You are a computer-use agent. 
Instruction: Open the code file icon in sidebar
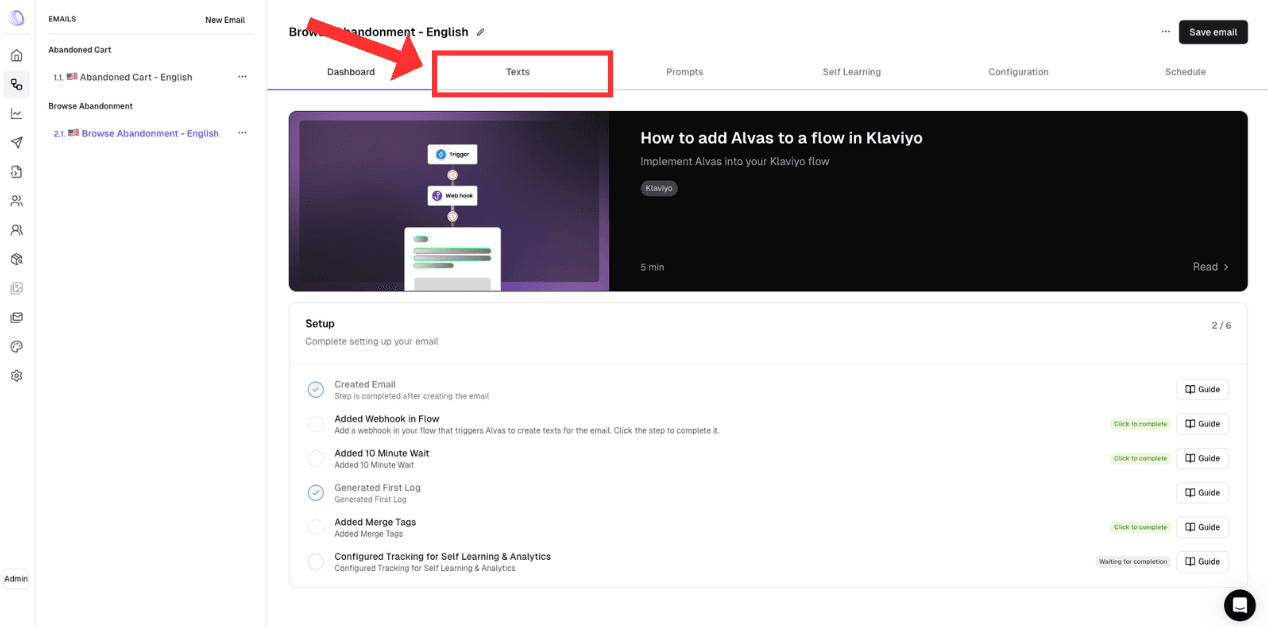point(16,172)
